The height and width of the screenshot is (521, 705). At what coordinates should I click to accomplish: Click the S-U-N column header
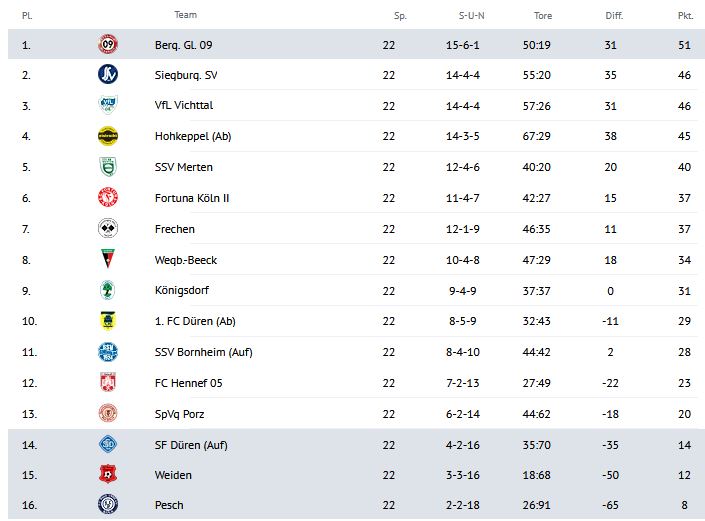(x=472, y=15)
